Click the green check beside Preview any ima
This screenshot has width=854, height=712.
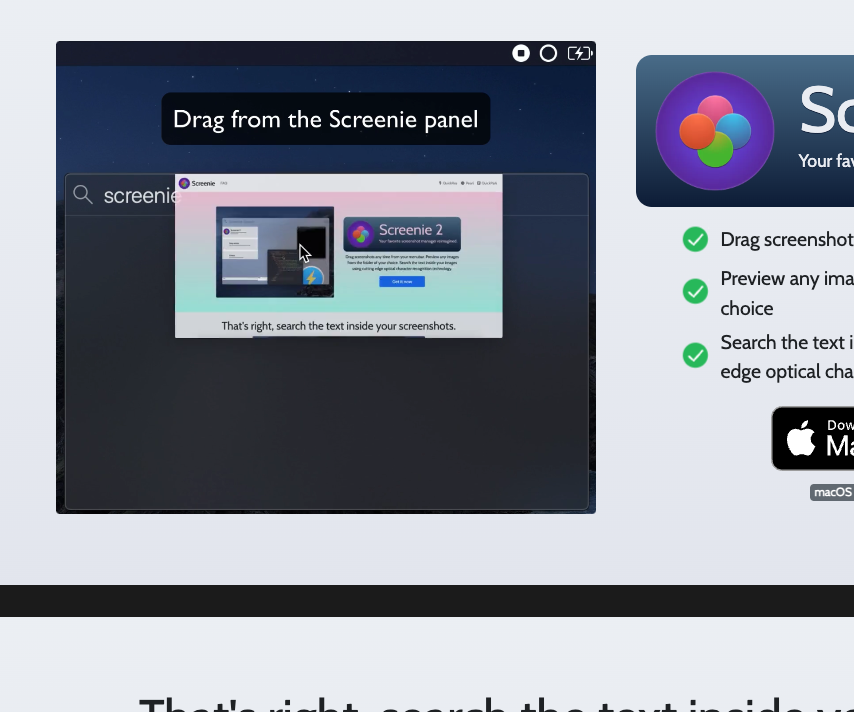coord(695,291)
